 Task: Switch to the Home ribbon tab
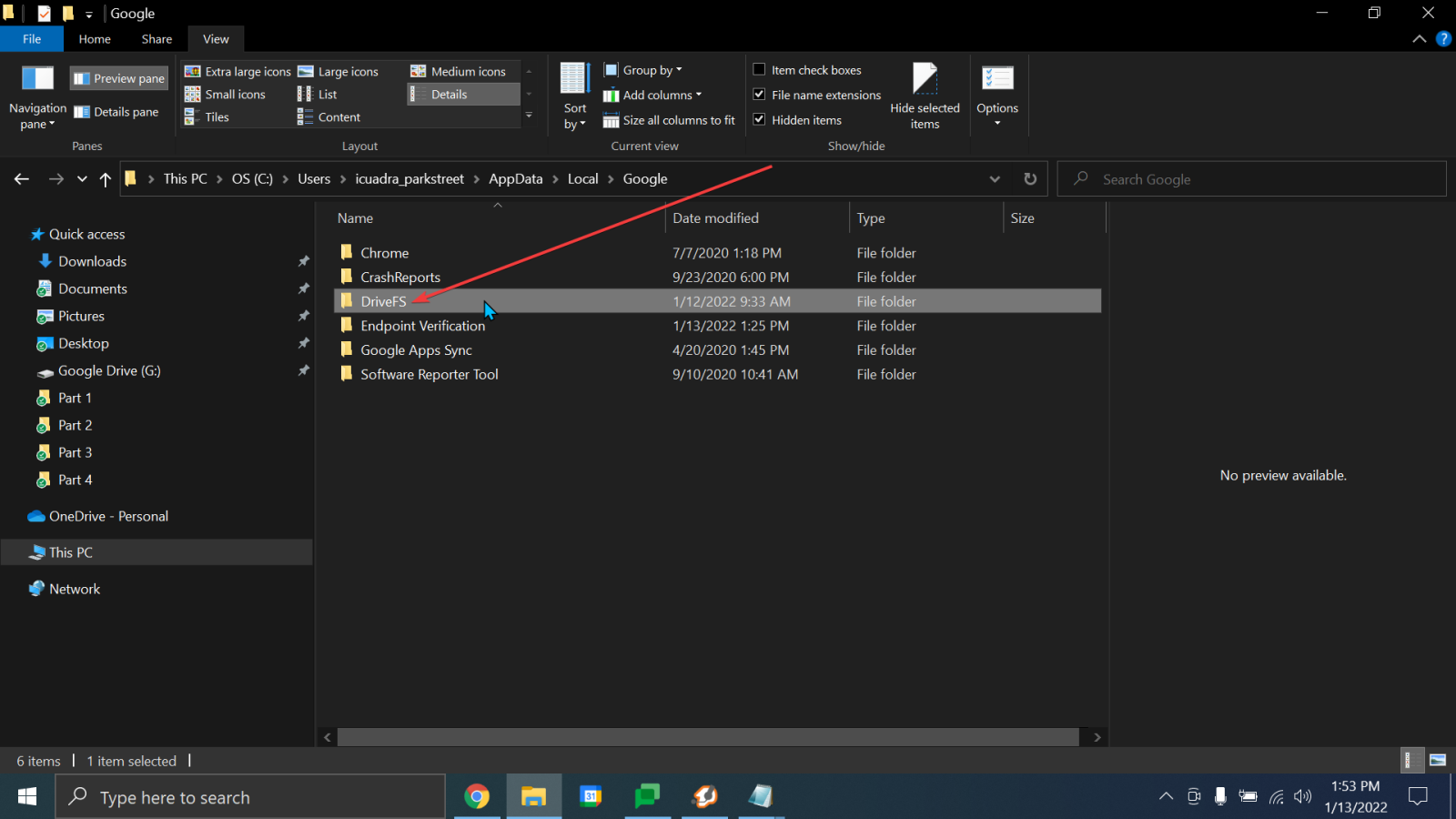coord(95,39)
